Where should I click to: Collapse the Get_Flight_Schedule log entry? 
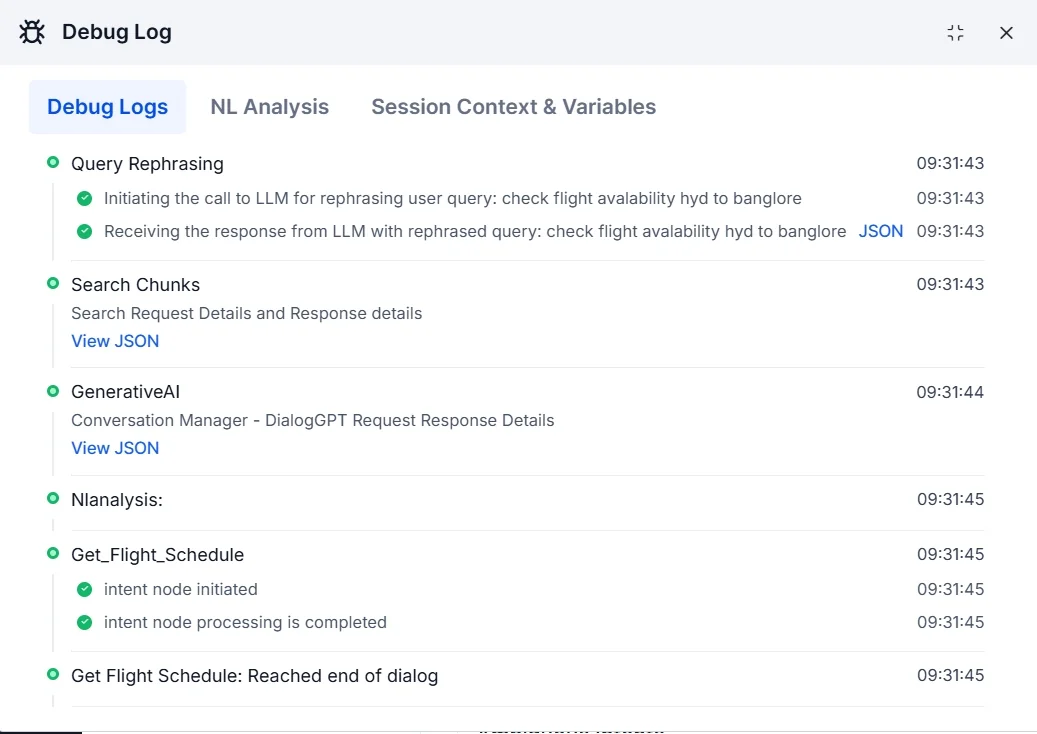coord(157,555)
